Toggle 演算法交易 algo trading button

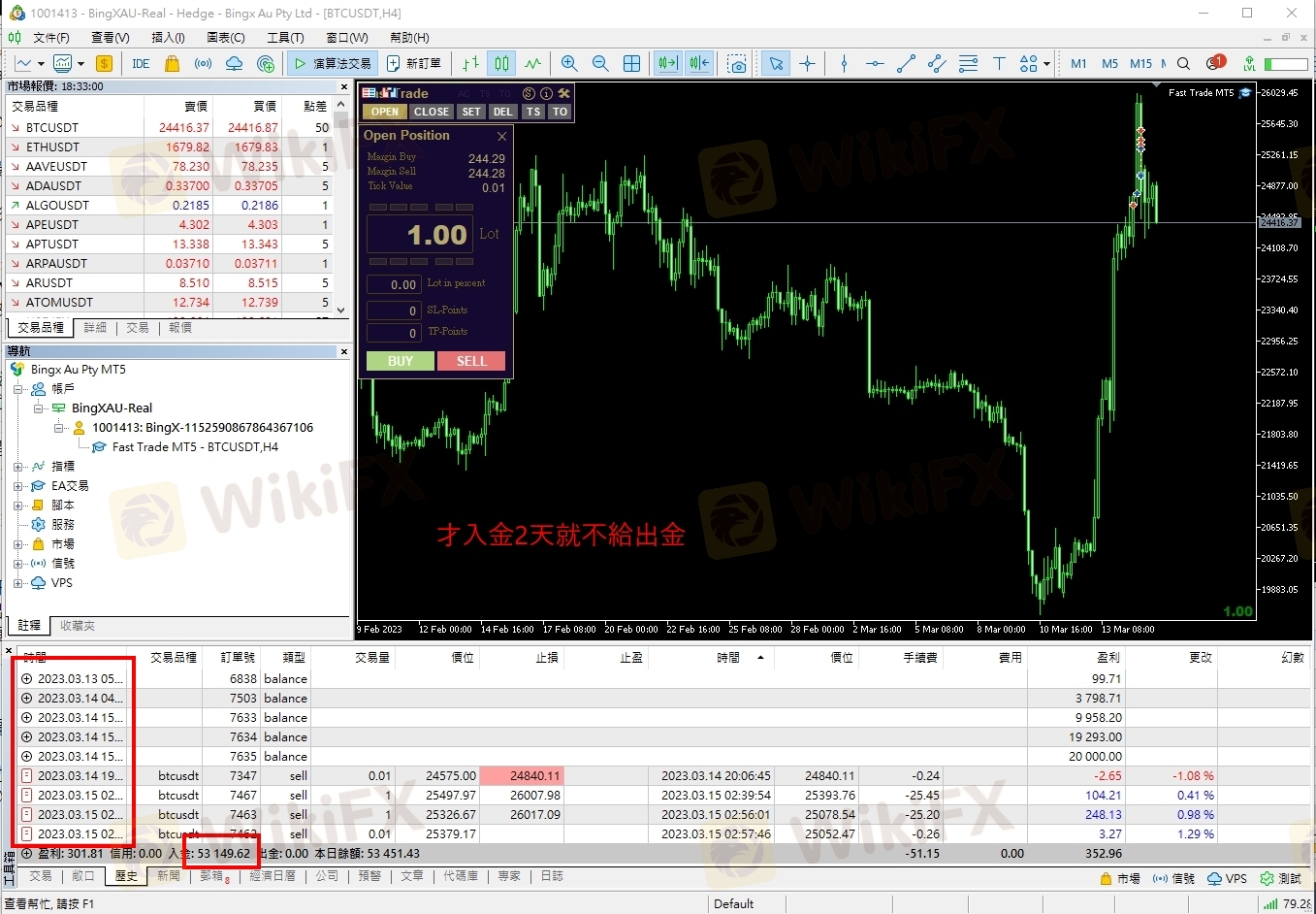333,64
